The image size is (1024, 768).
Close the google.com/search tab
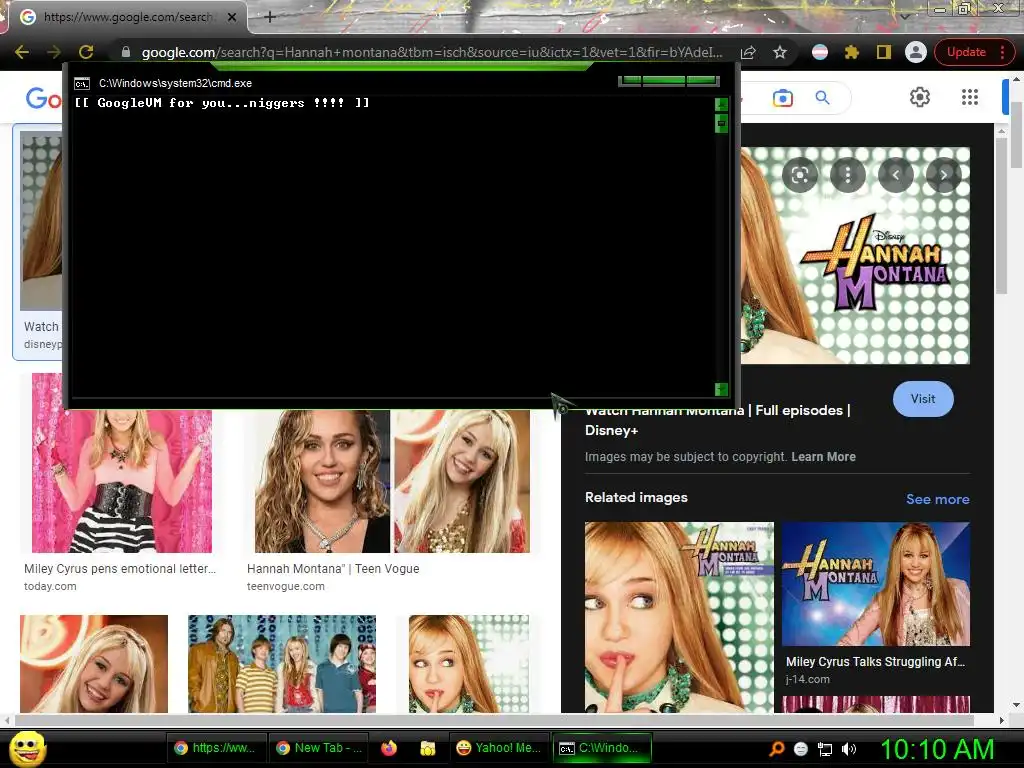pyautogui.click(x=232, y=17)
